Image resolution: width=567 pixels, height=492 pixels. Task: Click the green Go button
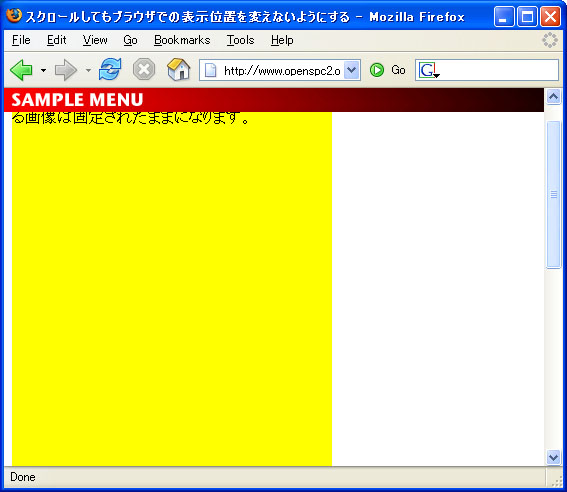tap(387, 70)
